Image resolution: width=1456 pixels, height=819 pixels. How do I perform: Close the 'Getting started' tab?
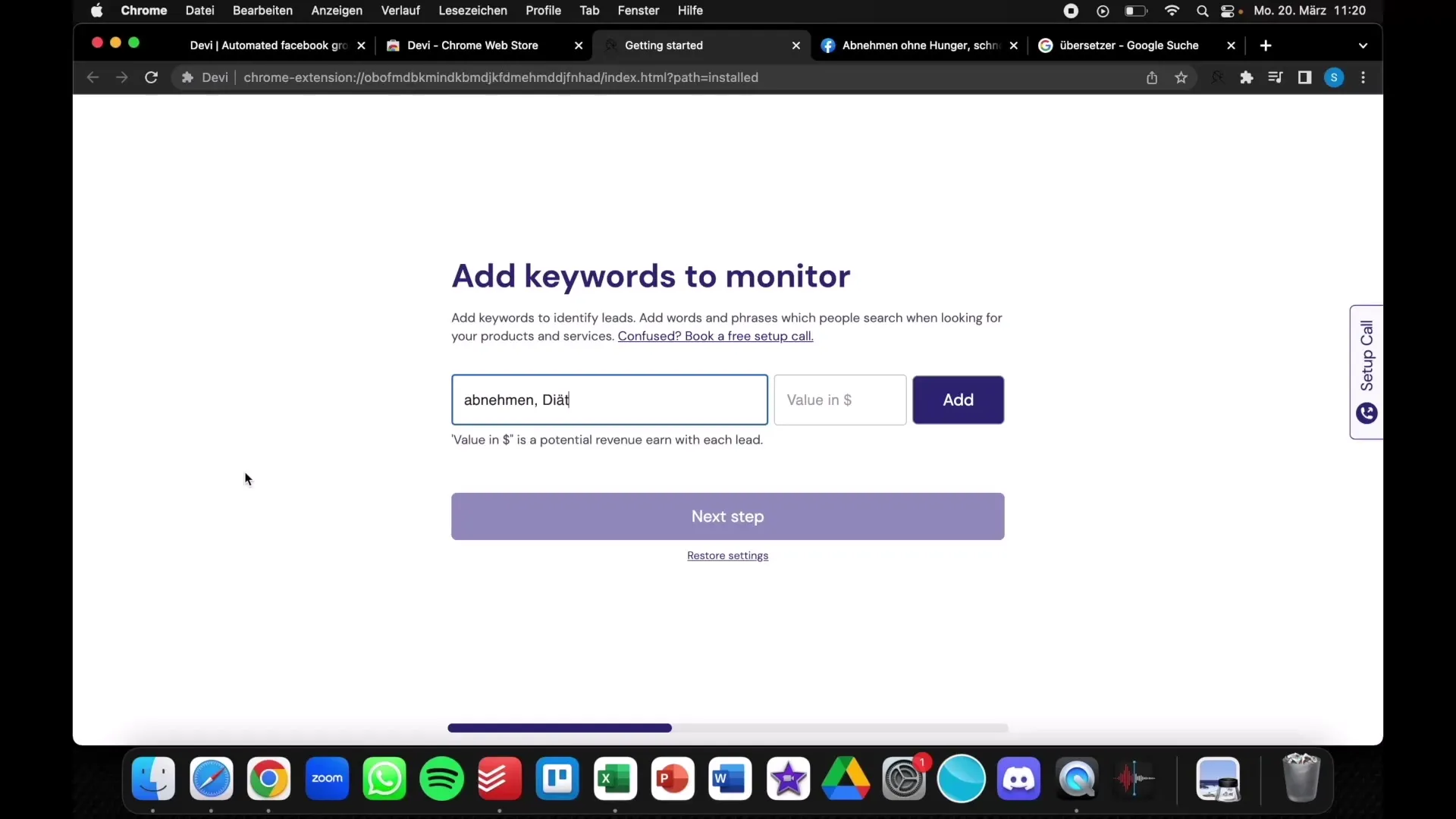[795, 45]
